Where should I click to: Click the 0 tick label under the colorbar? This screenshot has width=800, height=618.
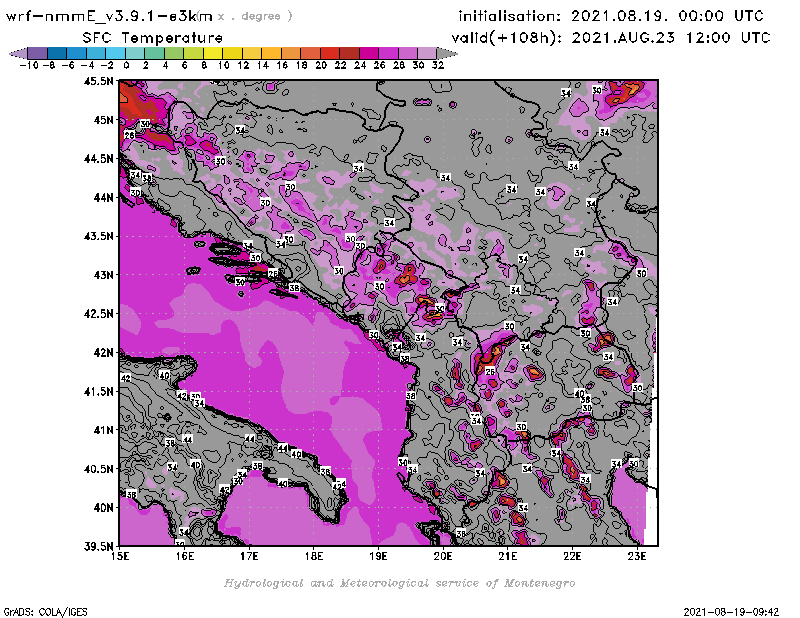126,66
